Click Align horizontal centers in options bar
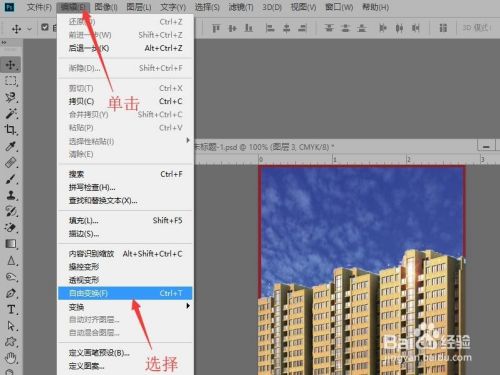The image size is (500, 375). [286, 28]
